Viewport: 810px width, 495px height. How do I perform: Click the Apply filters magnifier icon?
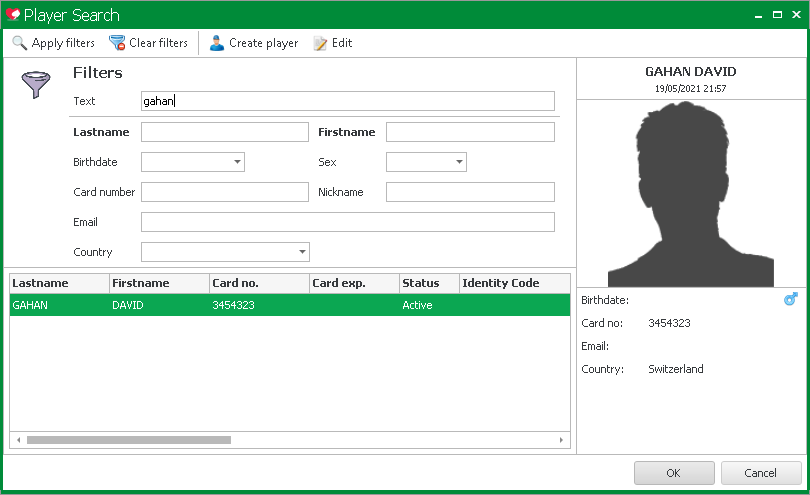click(20, 43)
